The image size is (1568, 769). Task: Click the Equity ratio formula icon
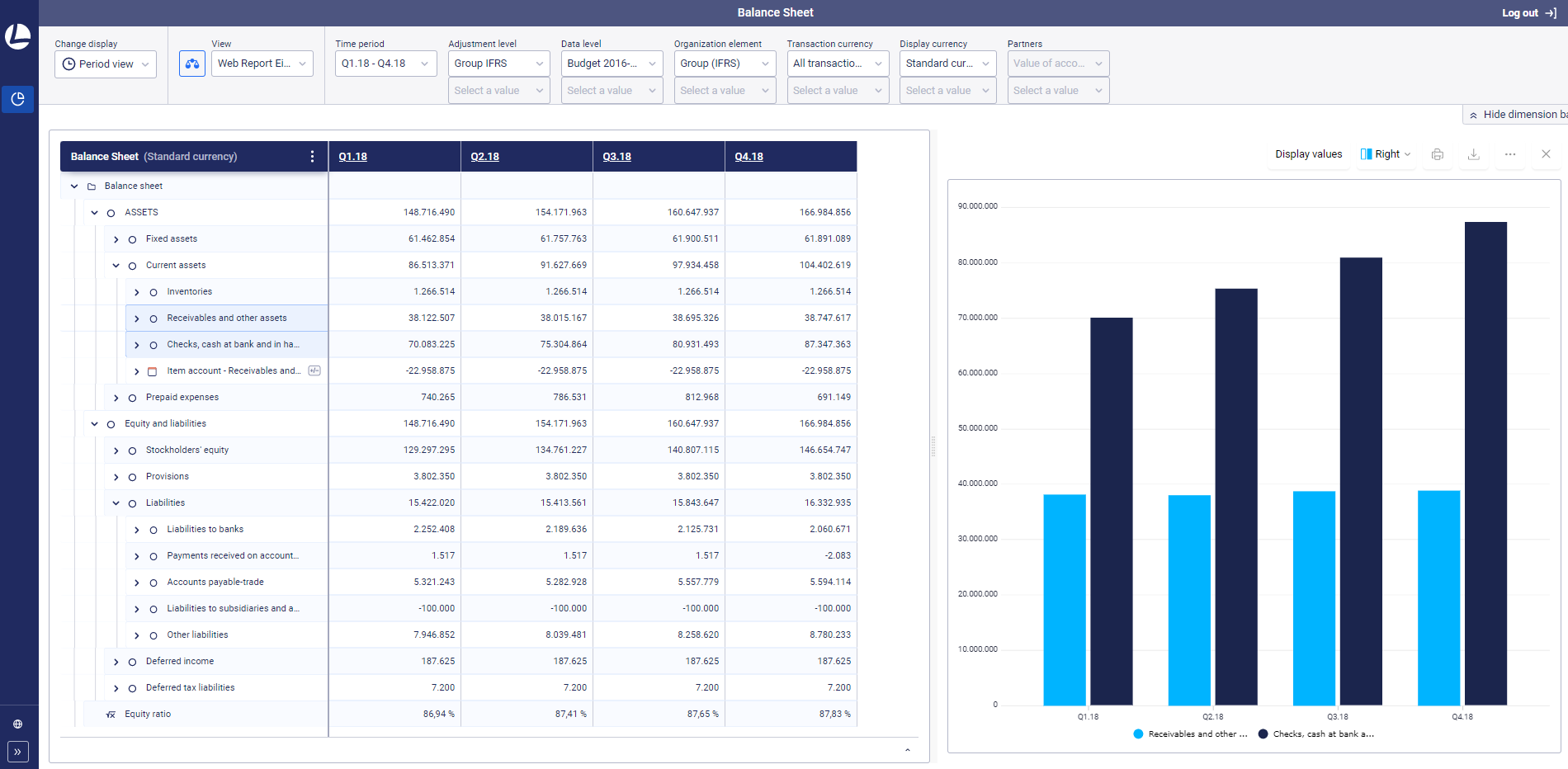(x=111, y=715)
